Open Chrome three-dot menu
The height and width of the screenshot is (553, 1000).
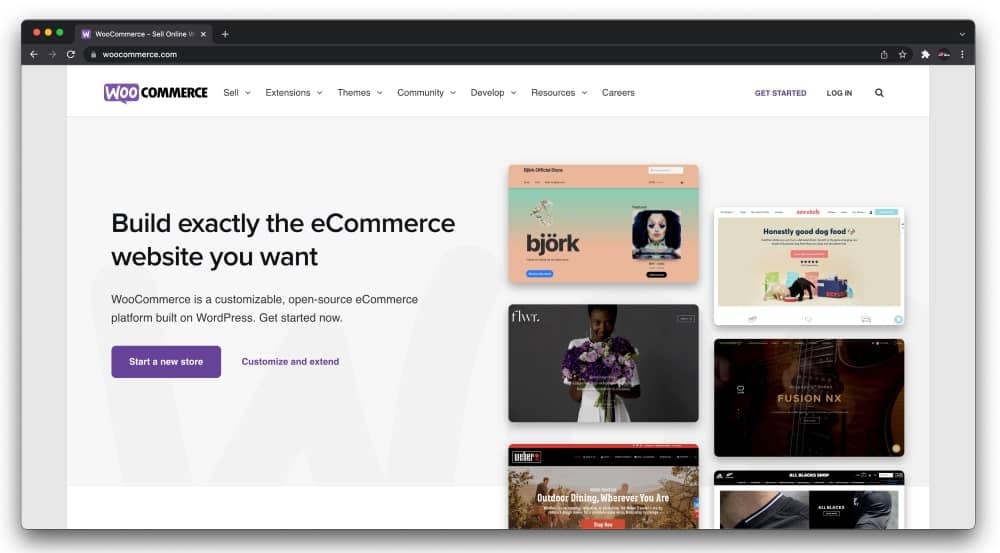click(x=962, y=55)
